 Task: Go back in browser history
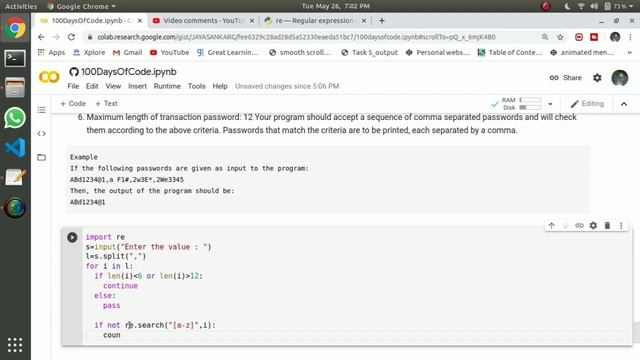coord(41,37)
